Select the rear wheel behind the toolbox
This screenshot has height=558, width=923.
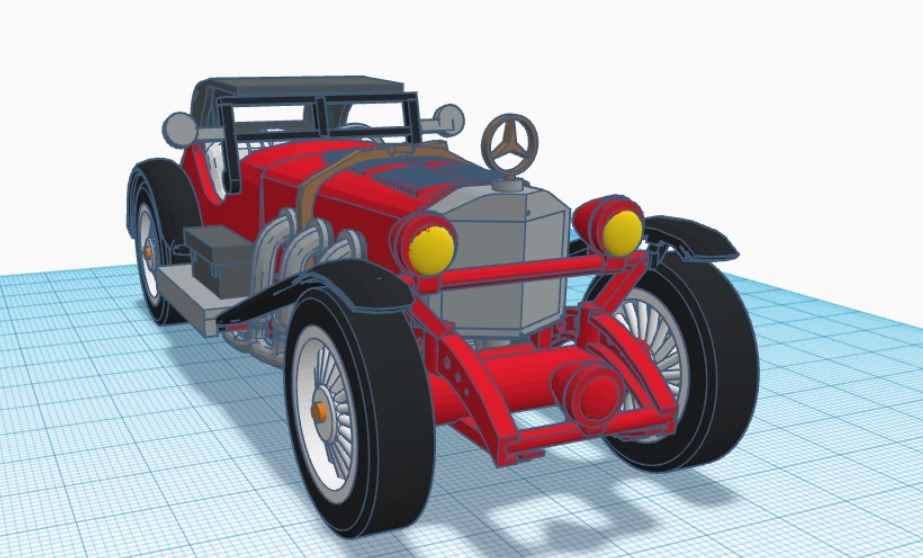tap(154, 243)
